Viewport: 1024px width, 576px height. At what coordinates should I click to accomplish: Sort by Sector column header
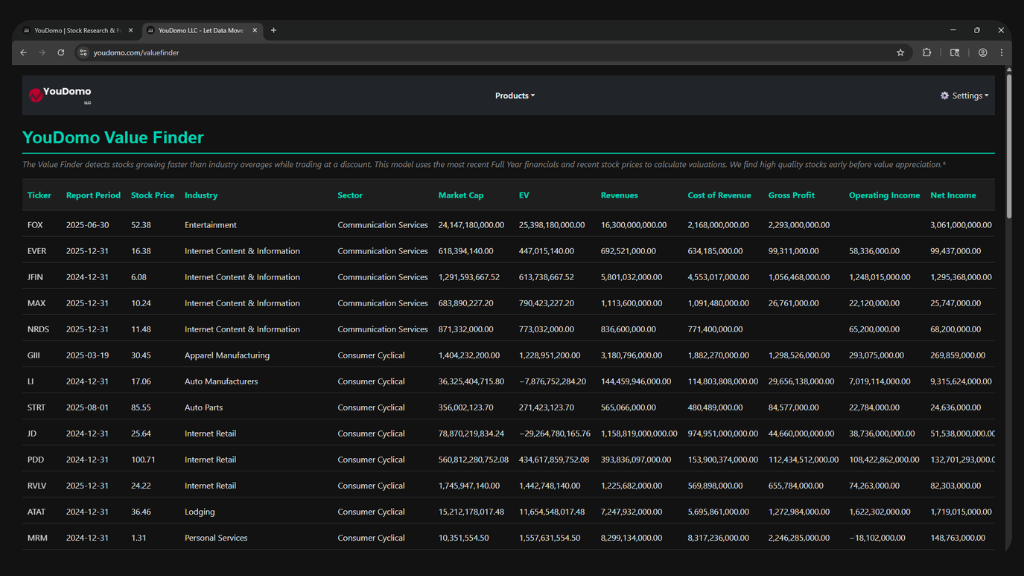coord(350,195)
